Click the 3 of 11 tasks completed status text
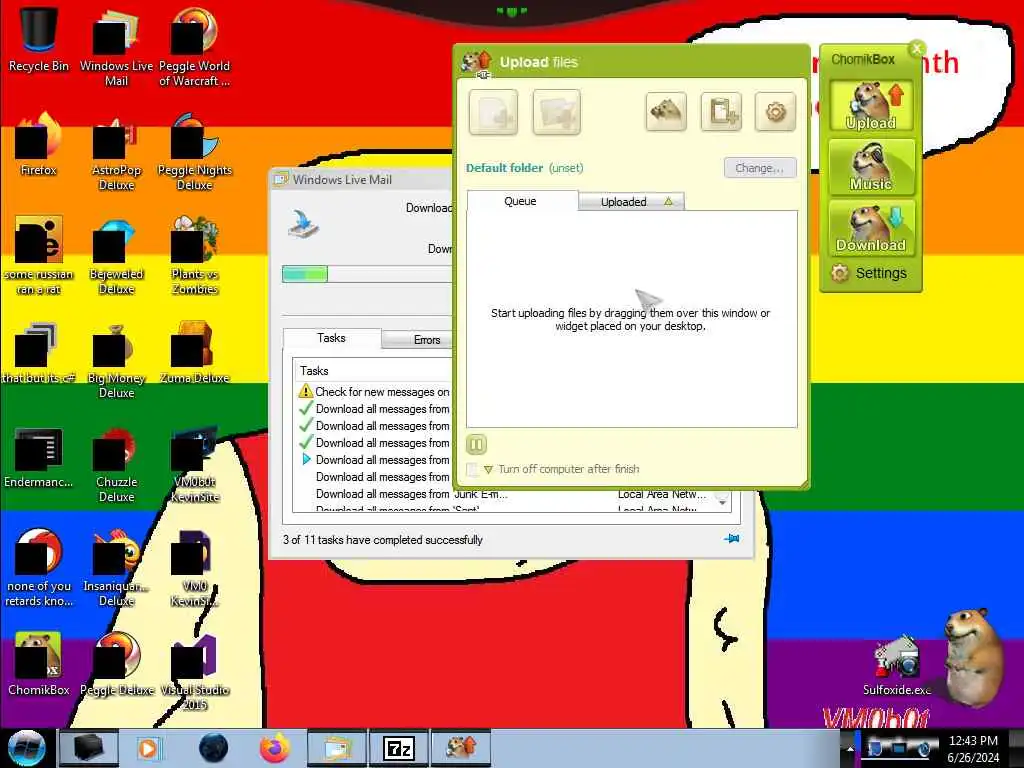Image resolution: width=1024 pixels, height=768 pixels. 383,540
